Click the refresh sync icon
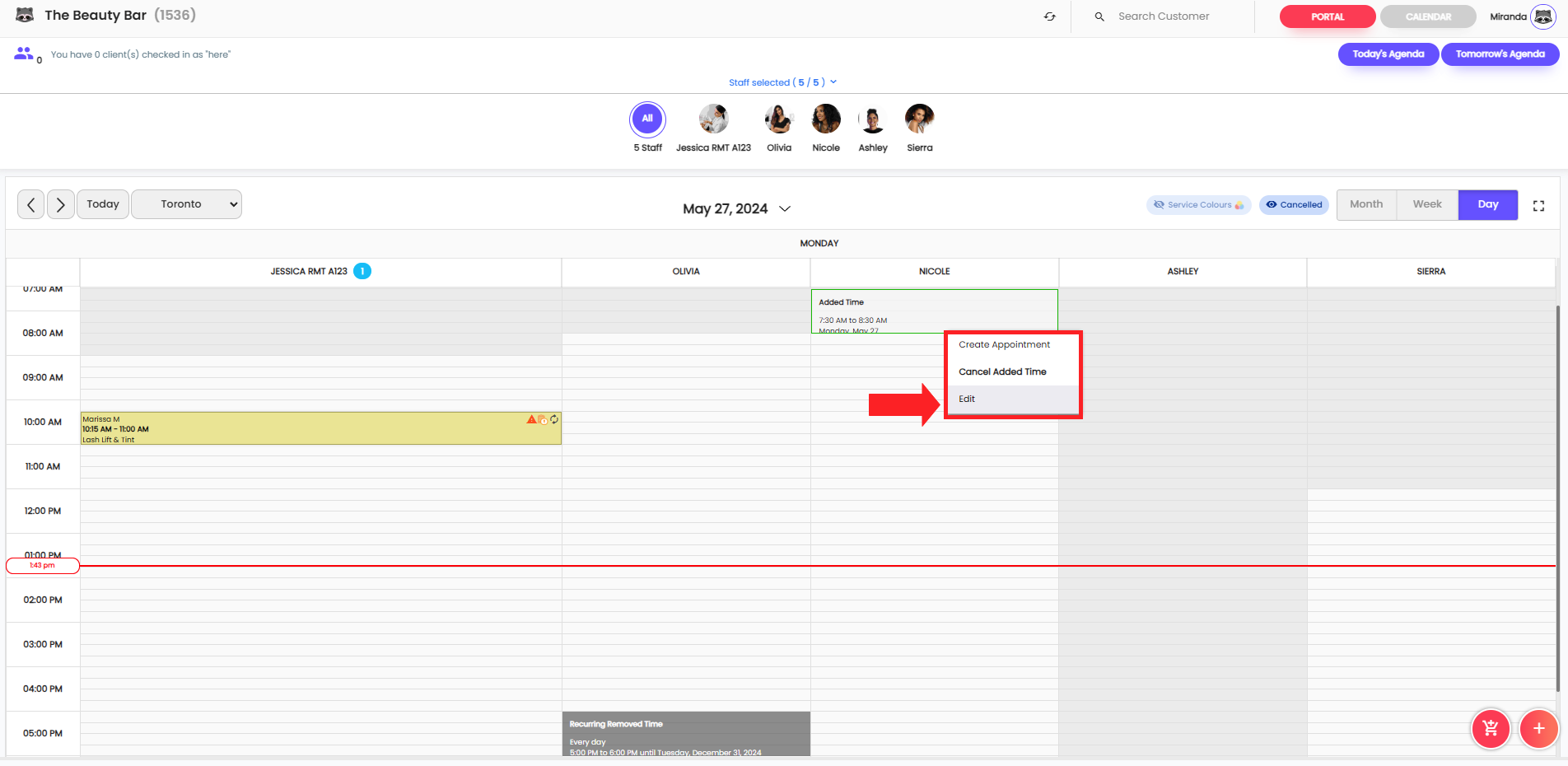This screenshot has width=1568, height=766. (x=1049, y=16)
